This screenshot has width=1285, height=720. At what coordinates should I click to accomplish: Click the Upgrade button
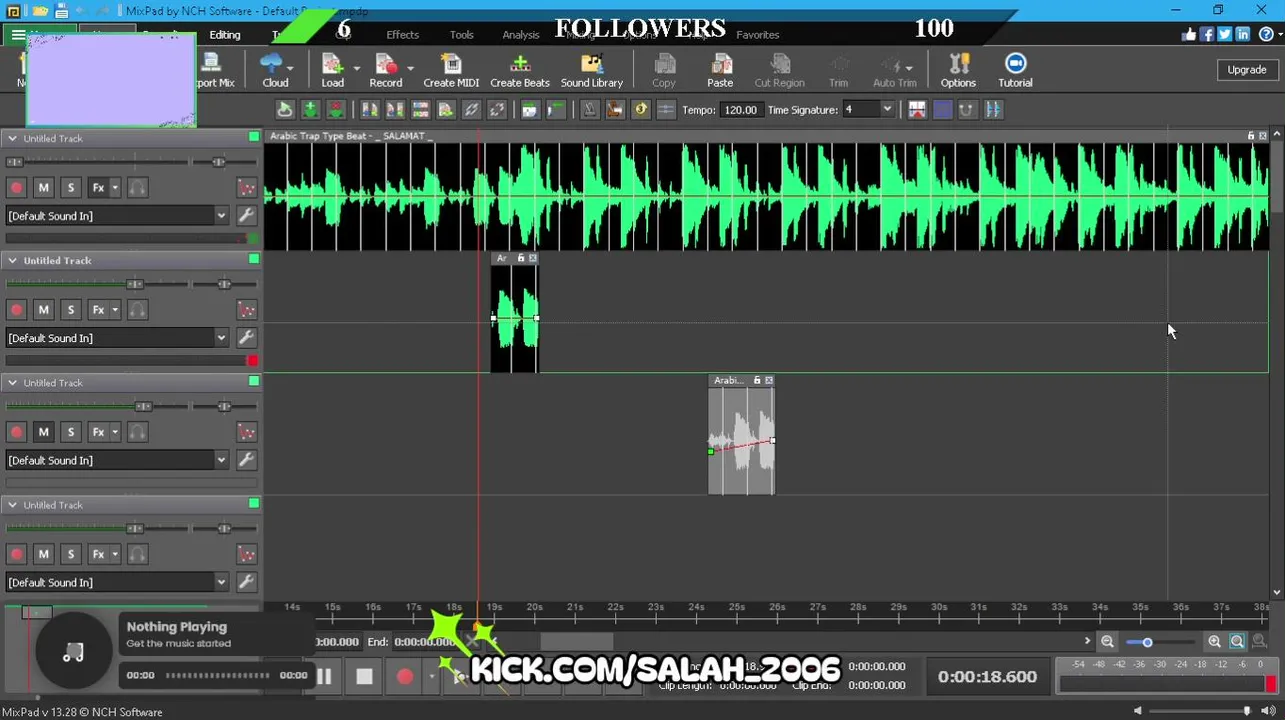point(1246,70)
